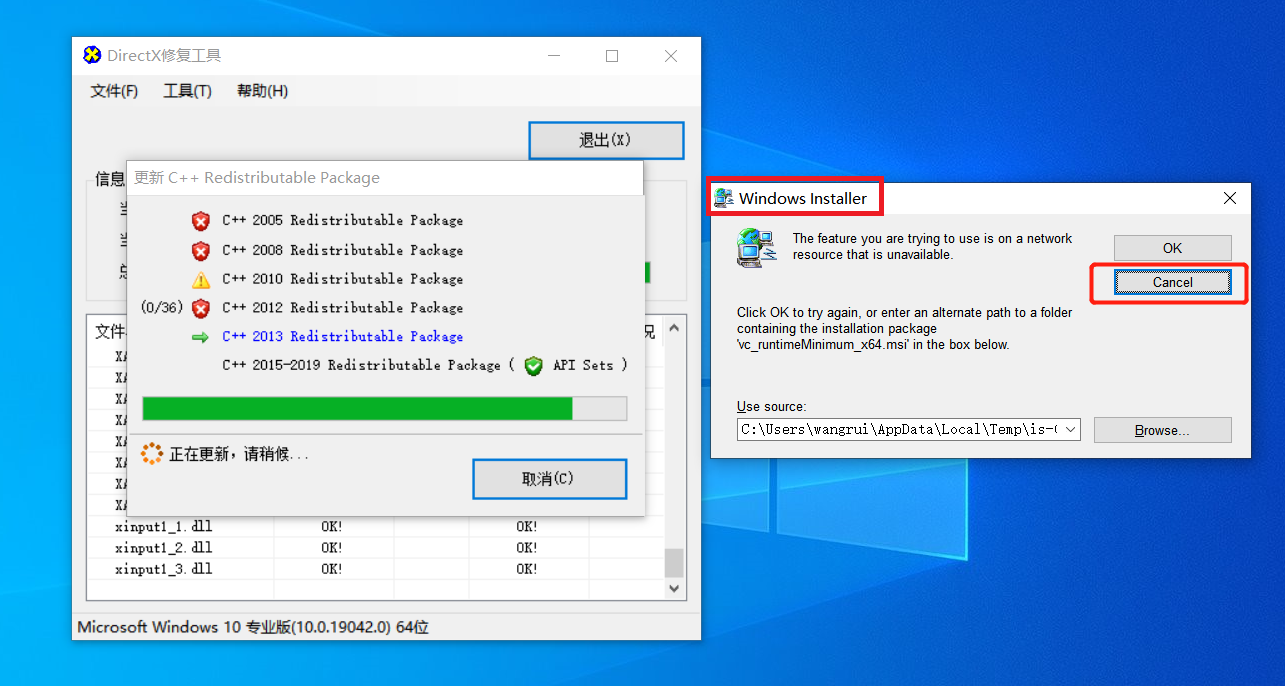This screenshot has height=686, width=1285.
Task: Open the 文件(F) menu
Action: tap(114, 91)
